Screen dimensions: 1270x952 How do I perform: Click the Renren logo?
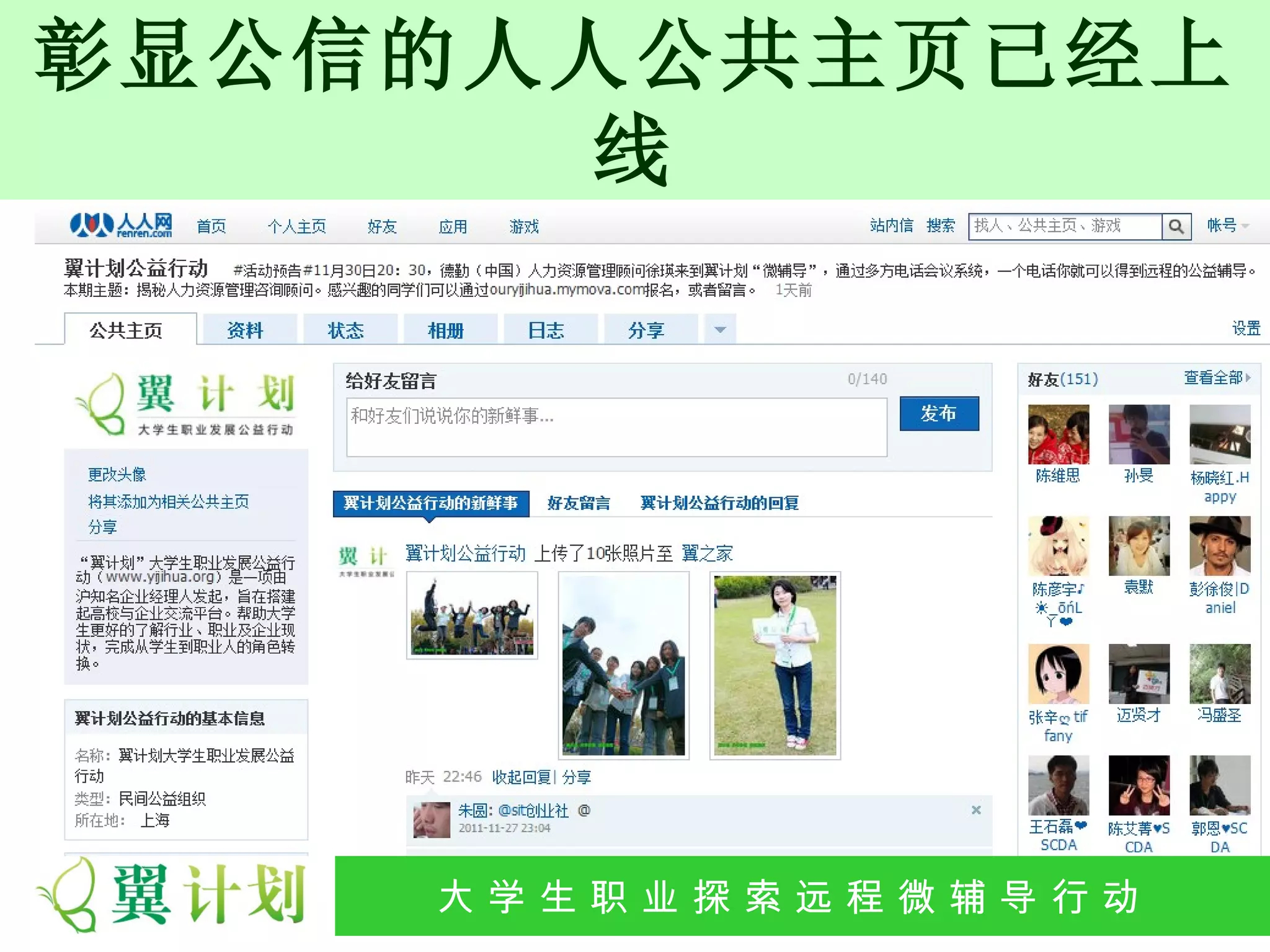(x=121, y=226)
